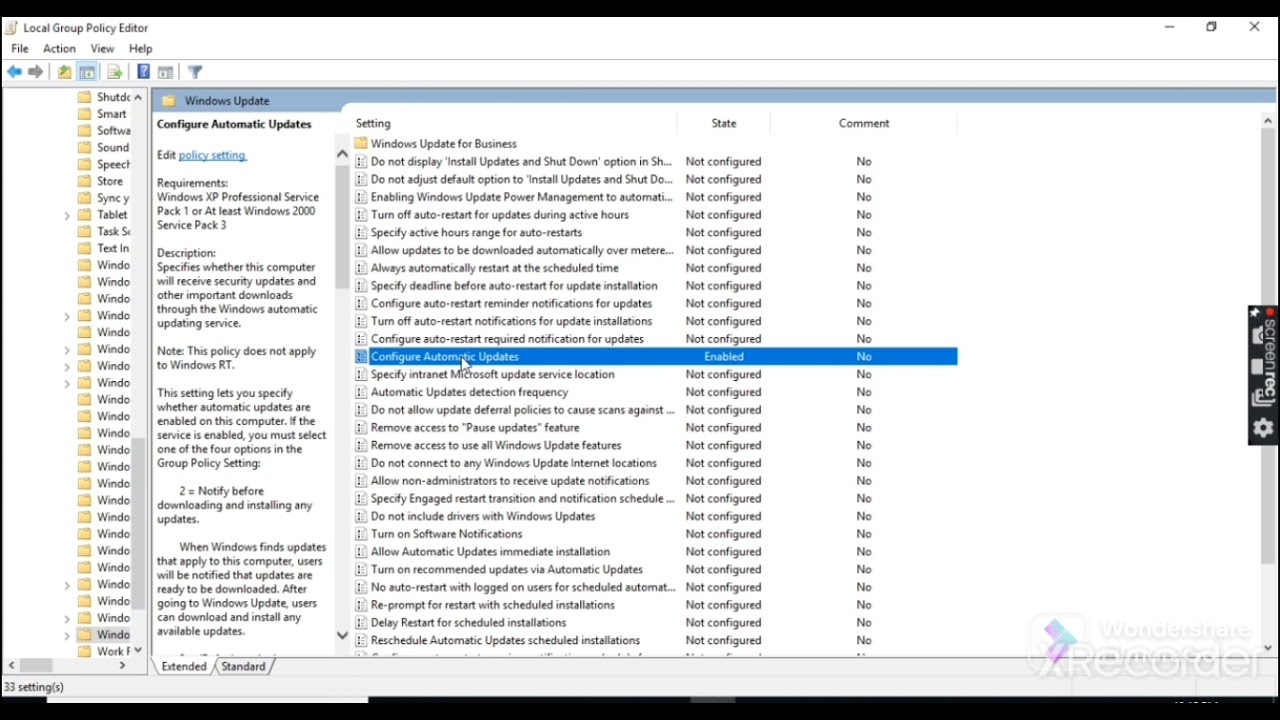Click the Forward arrow in the toolbar
The height and width of the screenshot is (720, 1280).
pos(36,72)
